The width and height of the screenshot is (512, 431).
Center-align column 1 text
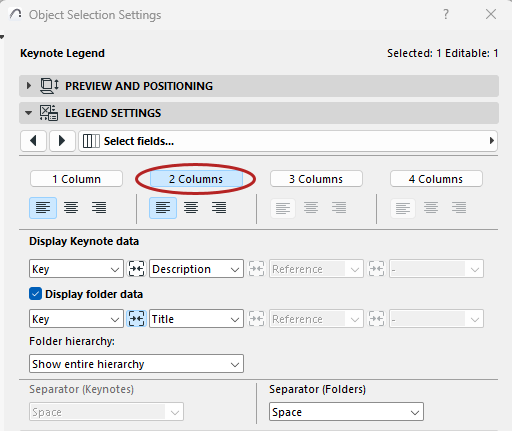click(x=71, y=208)
